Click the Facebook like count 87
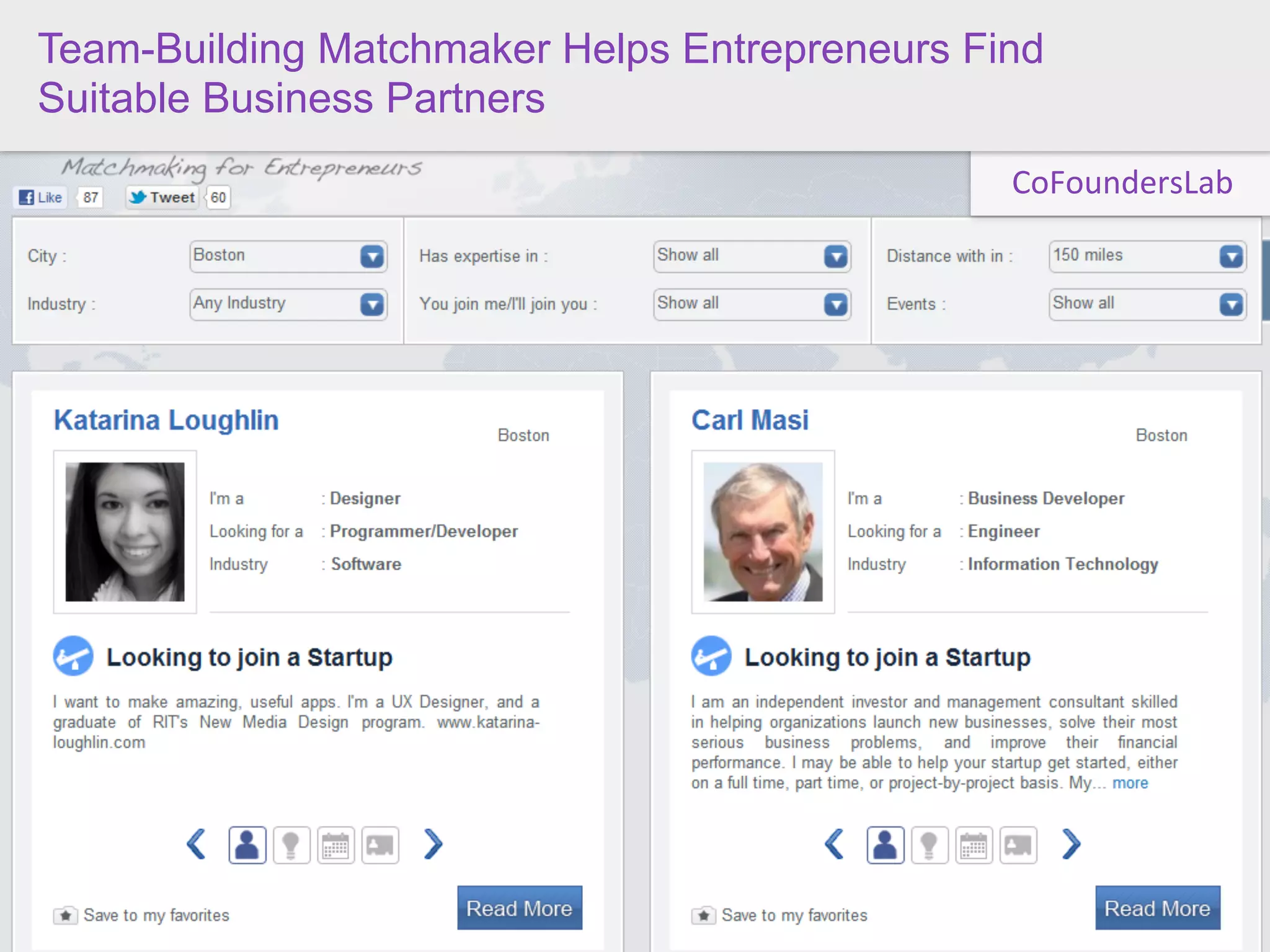This screenshot has height=952, width=1270. [x=91, y=198]
